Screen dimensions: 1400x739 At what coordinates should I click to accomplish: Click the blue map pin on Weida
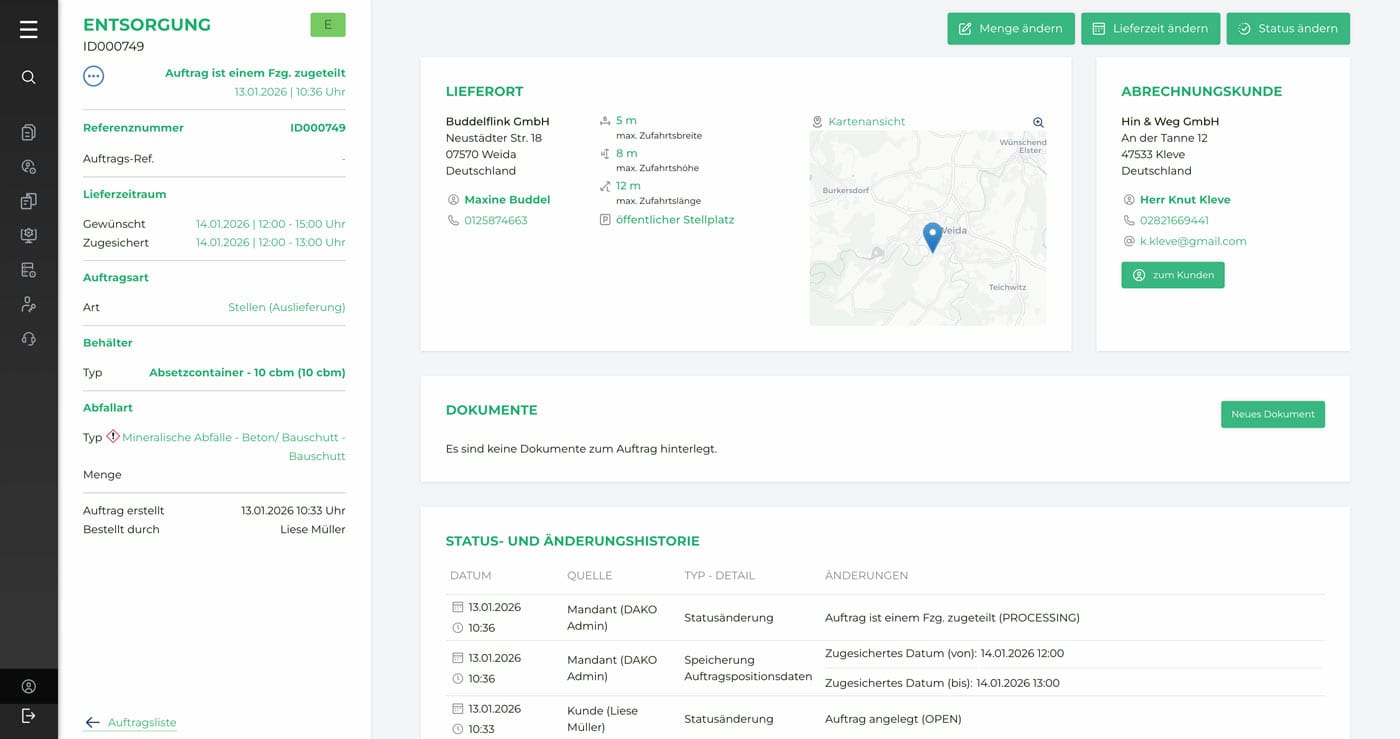(x=932, y=236)
